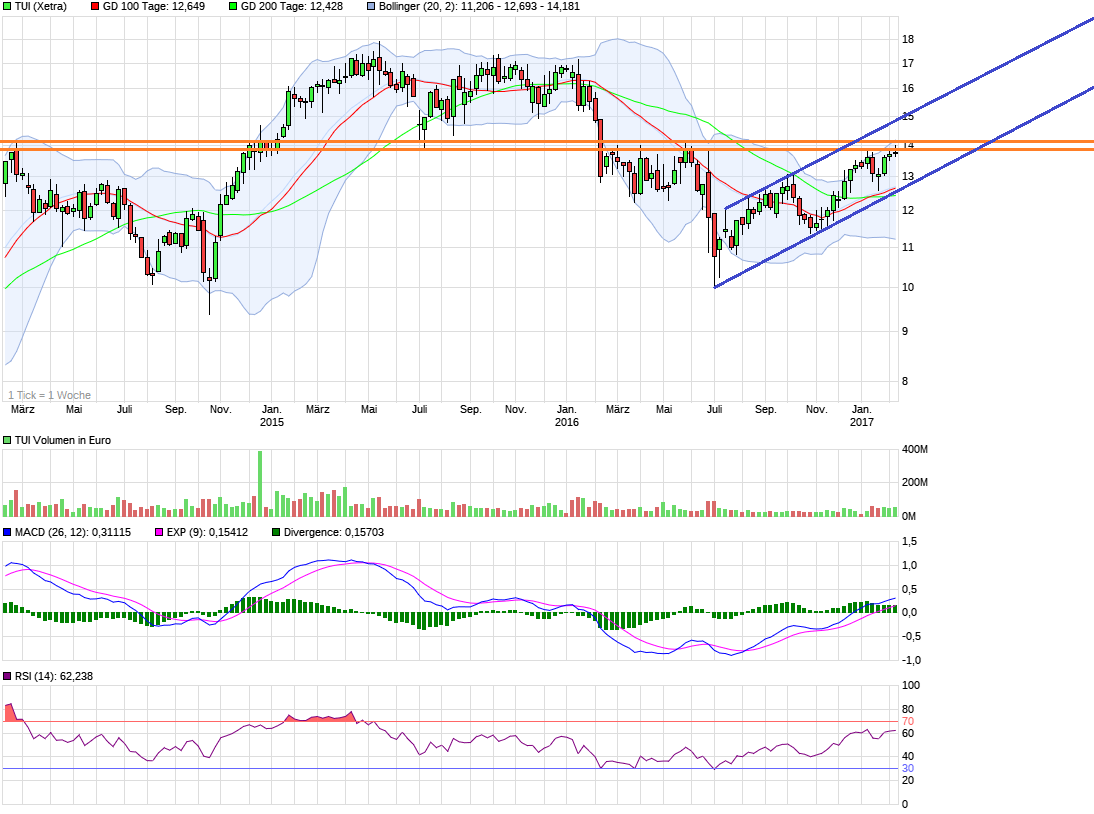This screenshot has width=1094, height=814.
Task: Click the 400M volume axis label
Action: click(x=915, y=449)
